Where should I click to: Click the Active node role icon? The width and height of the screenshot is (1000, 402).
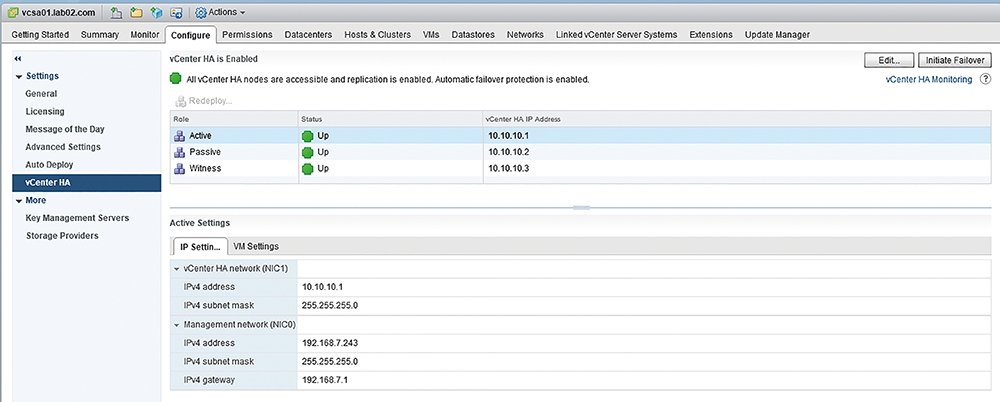tap(179, 135)
